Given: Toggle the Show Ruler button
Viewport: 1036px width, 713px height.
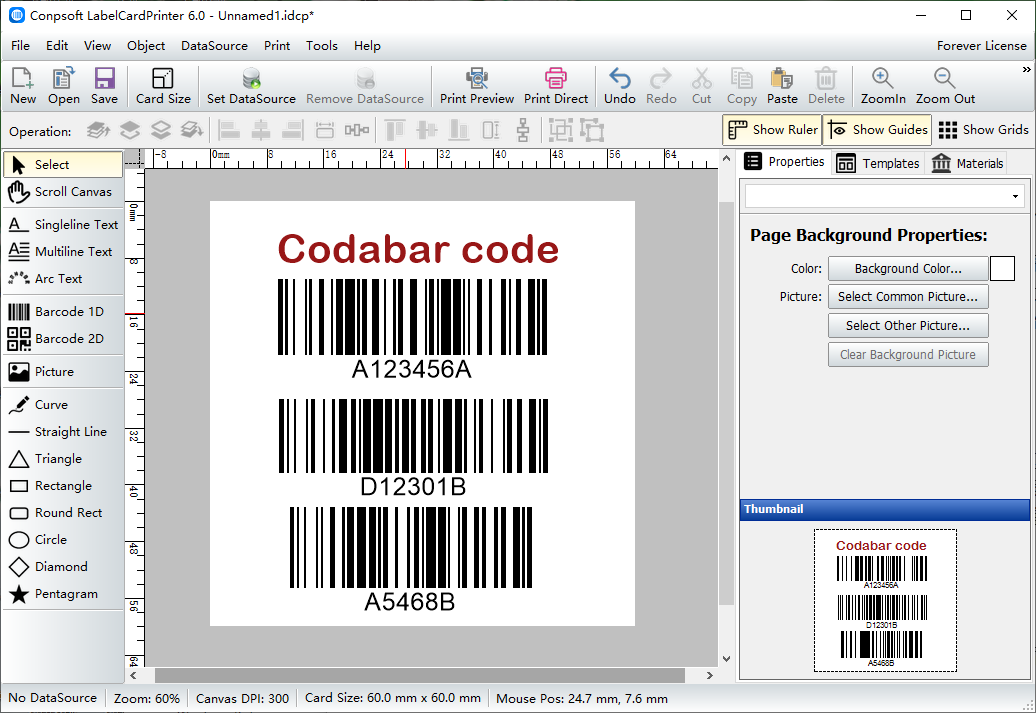Looking at the screenshot, I should 772,130.
